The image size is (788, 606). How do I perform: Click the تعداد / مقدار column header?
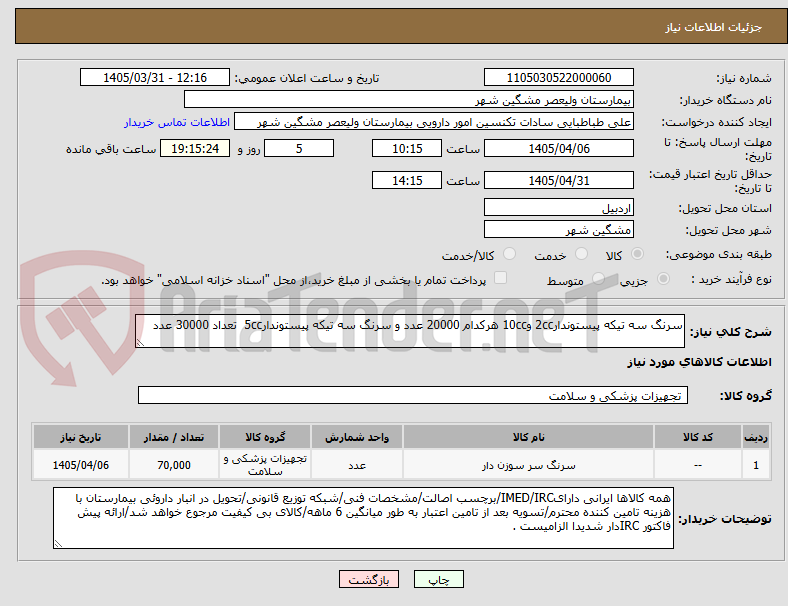(174, 437)
